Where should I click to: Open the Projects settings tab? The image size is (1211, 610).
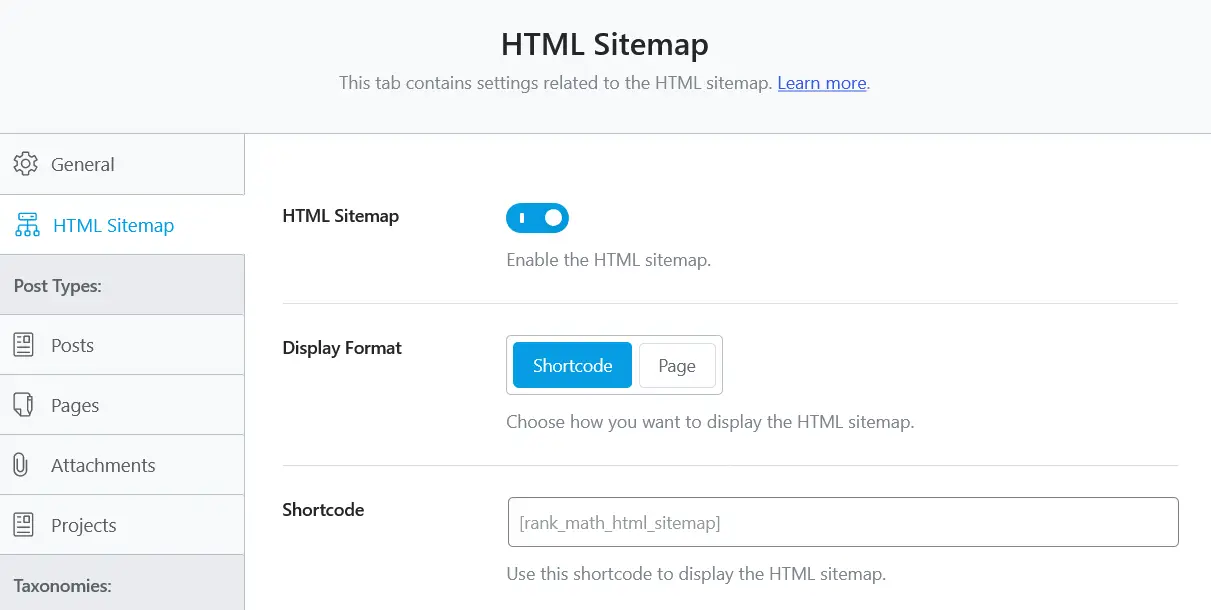(x=122, y=525)
